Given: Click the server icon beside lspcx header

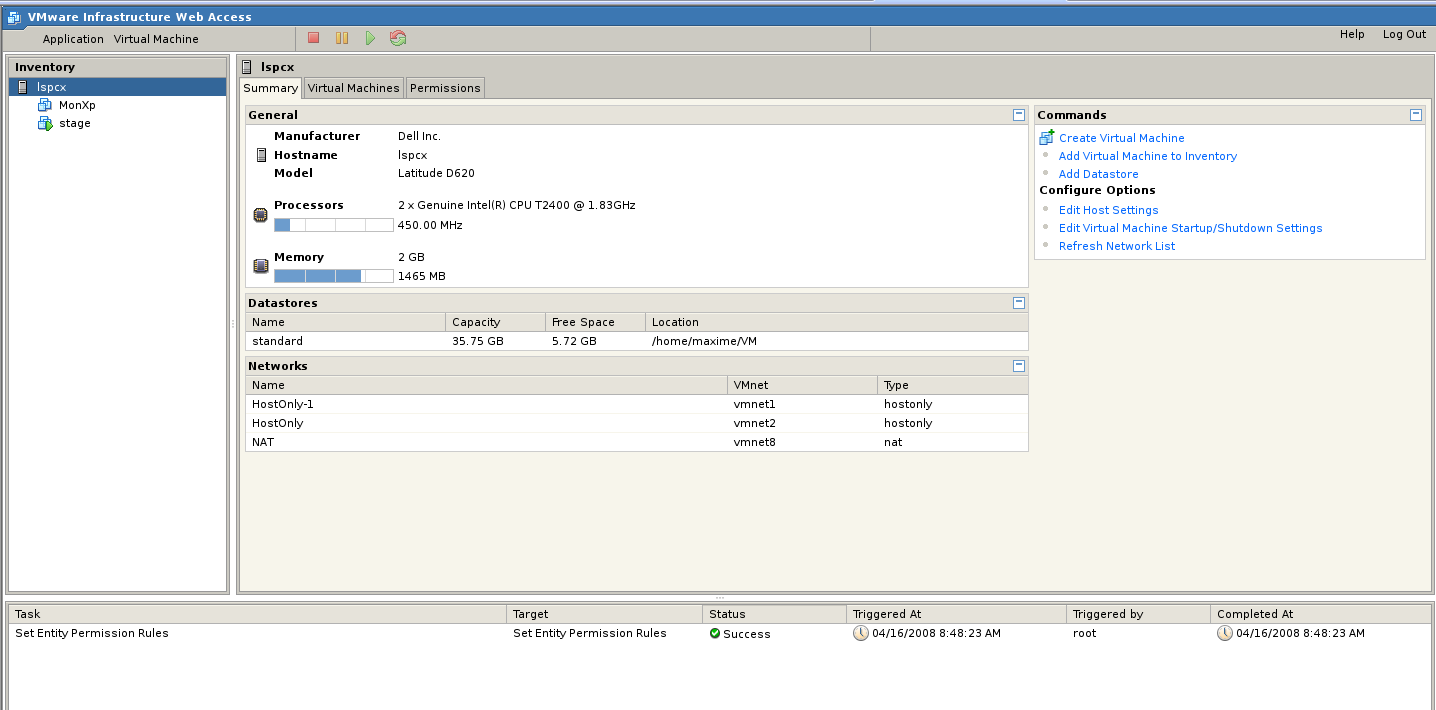Looking at the screenshot, I should coord(248,67).
